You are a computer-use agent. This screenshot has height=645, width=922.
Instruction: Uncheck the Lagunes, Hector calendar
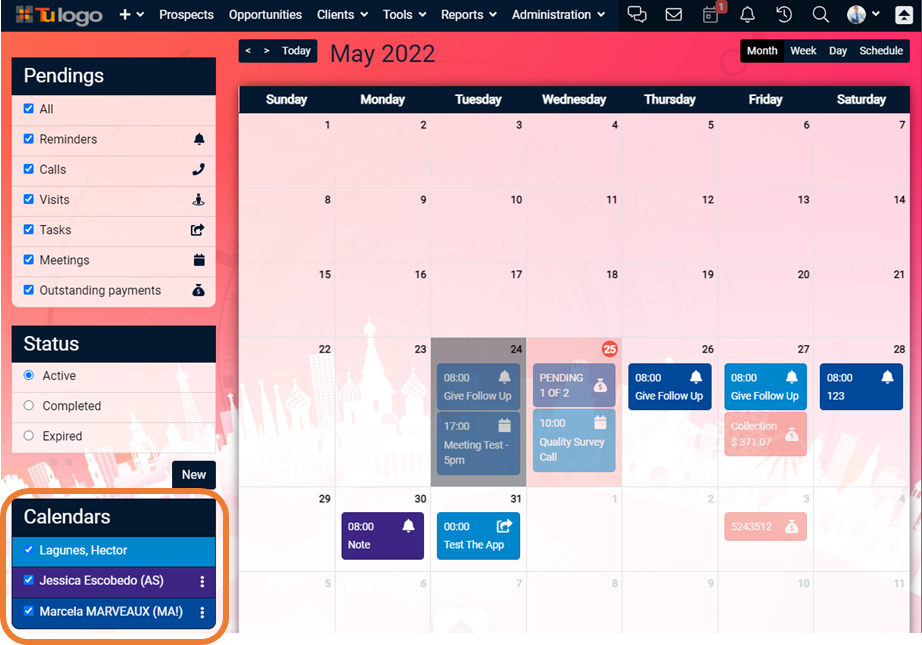[x=28, y=550]
